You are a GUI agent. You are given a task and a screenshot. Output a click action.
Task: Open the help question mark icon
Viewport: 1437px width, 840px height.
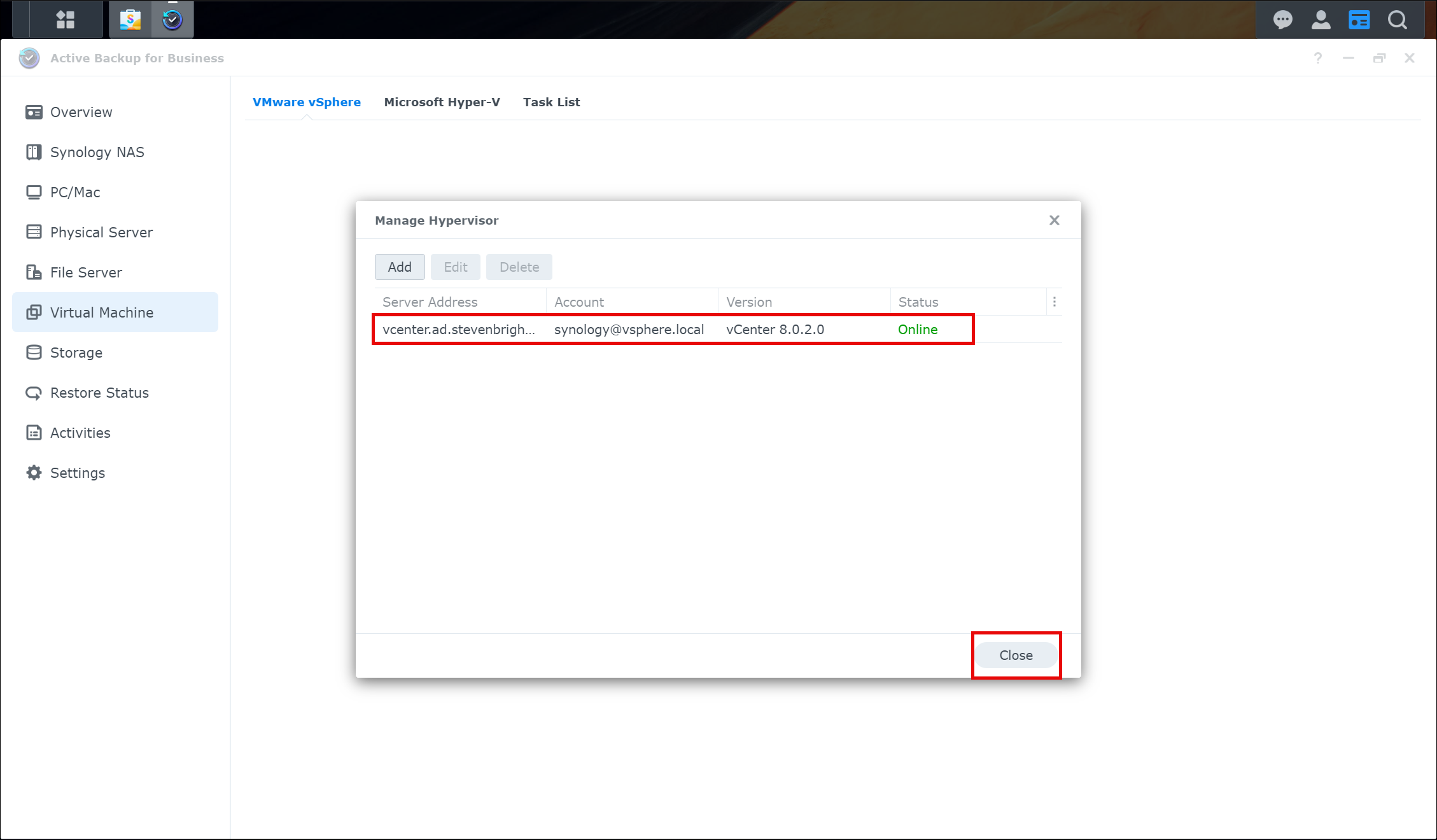(x=1318, y=58)
